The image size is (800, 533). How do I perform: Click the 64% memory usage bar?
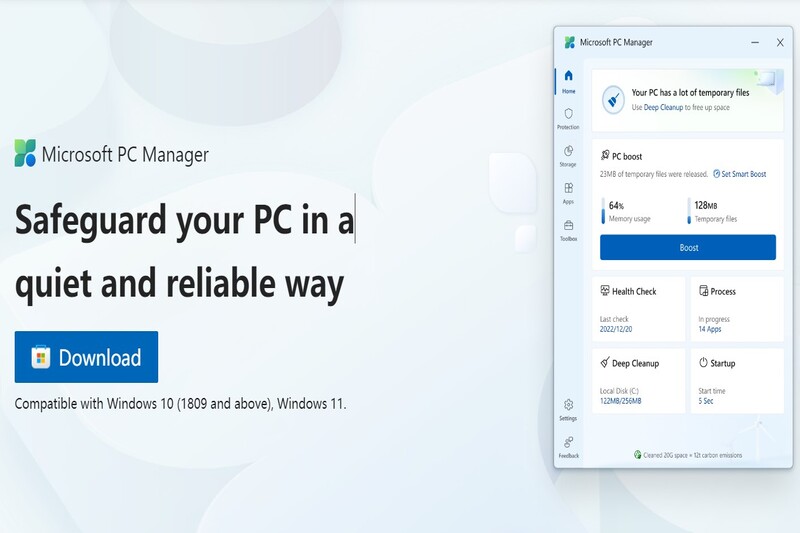point(603,211)
